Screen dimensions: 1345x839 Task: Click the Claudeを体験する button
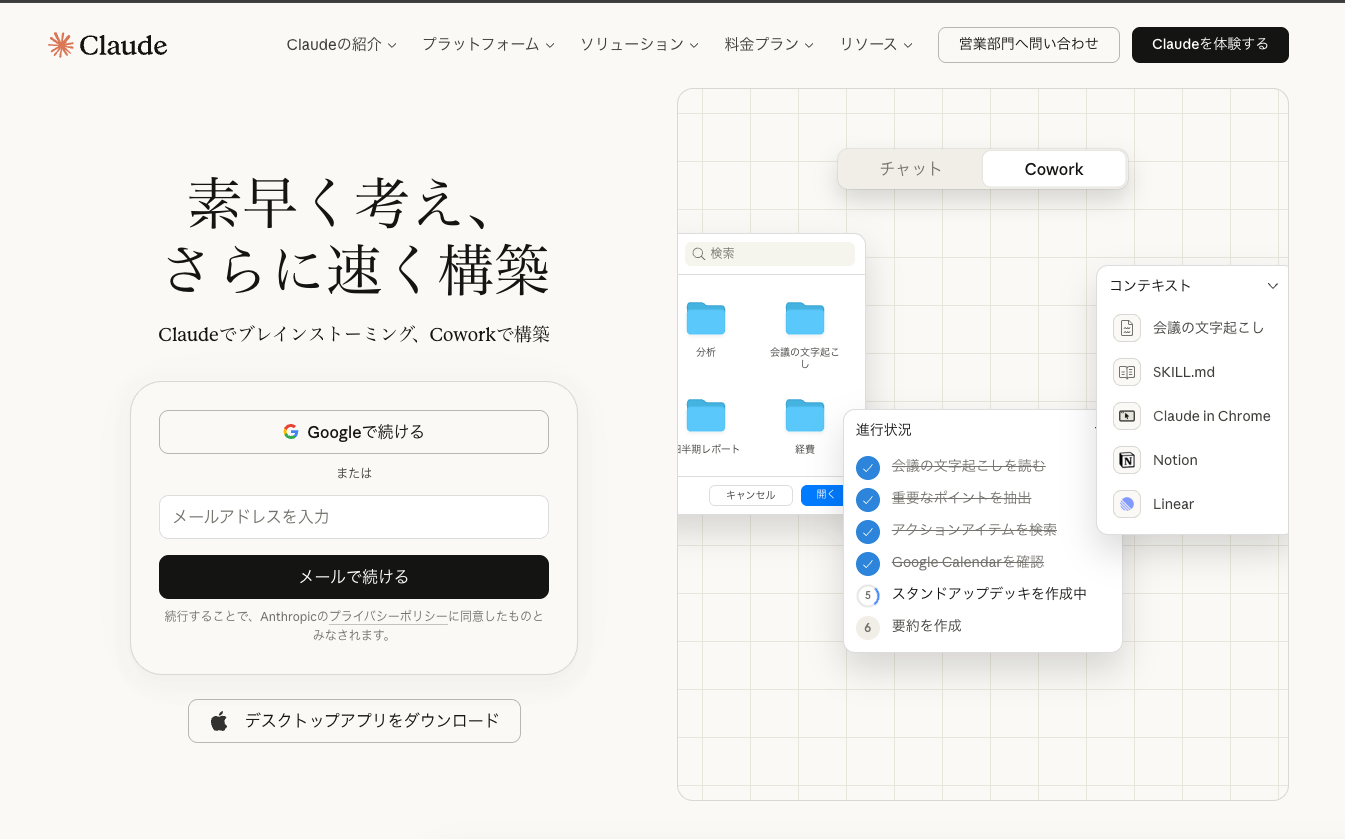point(1210,44)
